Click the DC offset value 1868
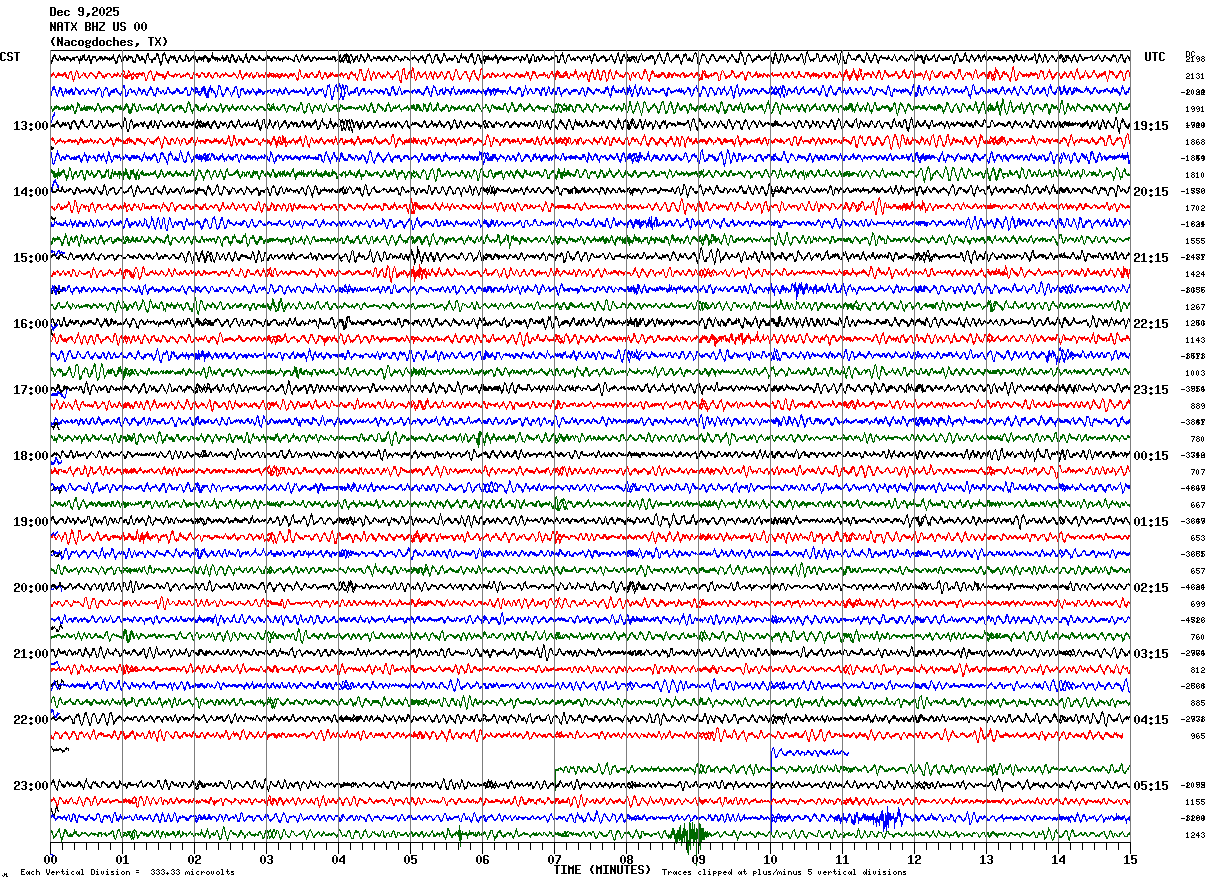The width and height of the screenshot is (1210, 886). point(1195,142)
